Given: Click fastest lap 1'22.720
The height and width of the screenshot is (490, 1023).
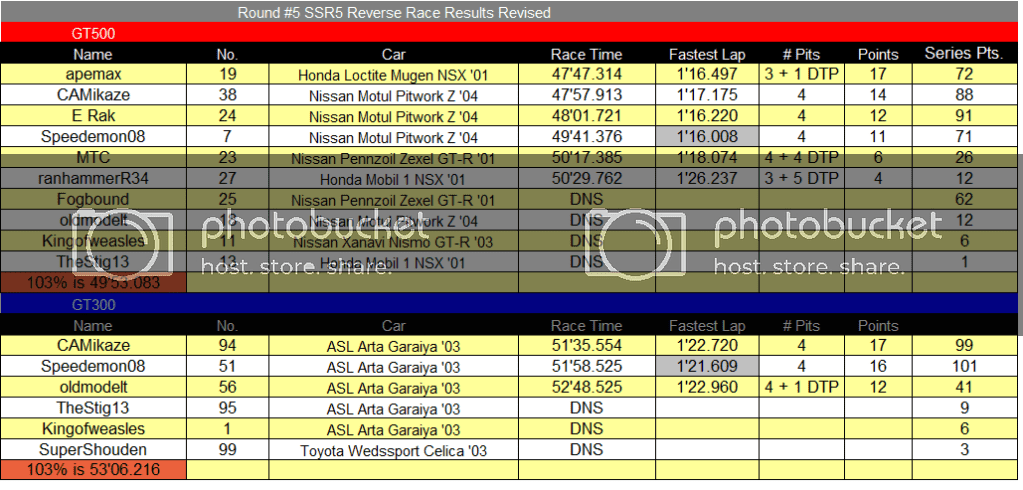Looking at the screenshot, I should click(x=707, y=345).
